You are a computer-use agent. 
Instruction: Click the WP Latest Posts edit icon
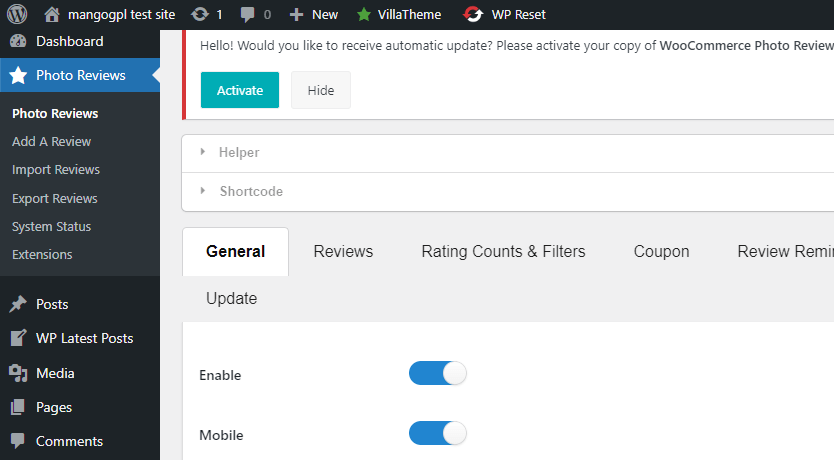click(x=18, y=338)
